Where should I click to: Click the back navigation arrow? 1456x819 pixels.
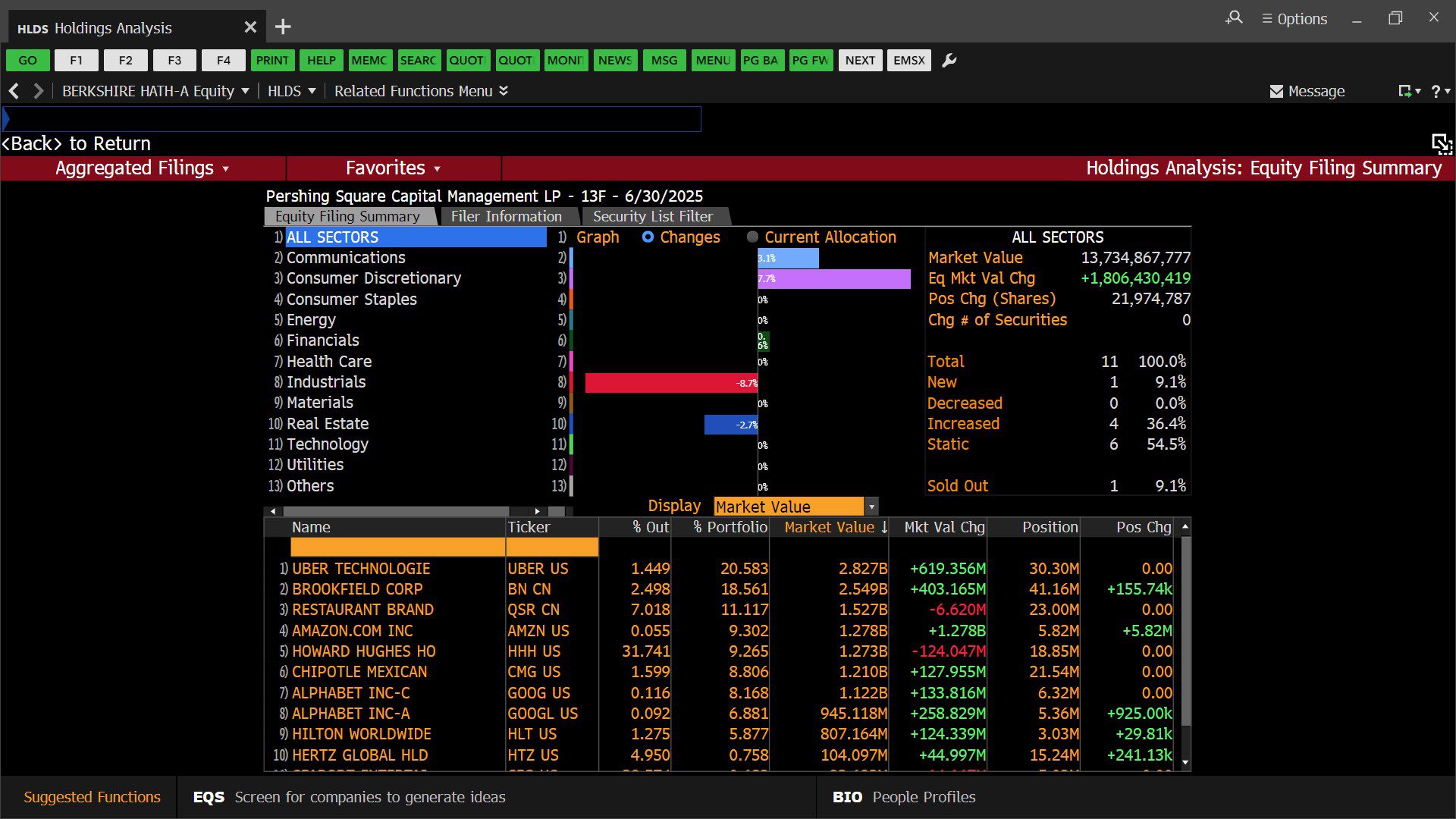point(14,91)
